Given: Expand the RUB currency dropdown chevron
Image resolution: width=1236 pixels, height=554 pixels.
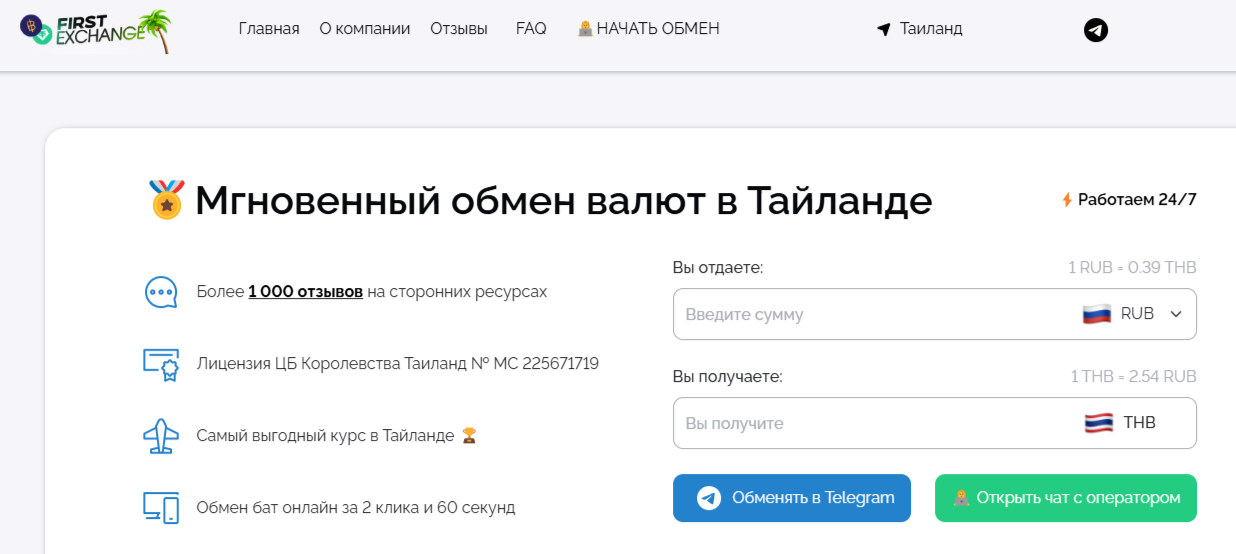Looking at the screenshot, I should [1176, 314].
